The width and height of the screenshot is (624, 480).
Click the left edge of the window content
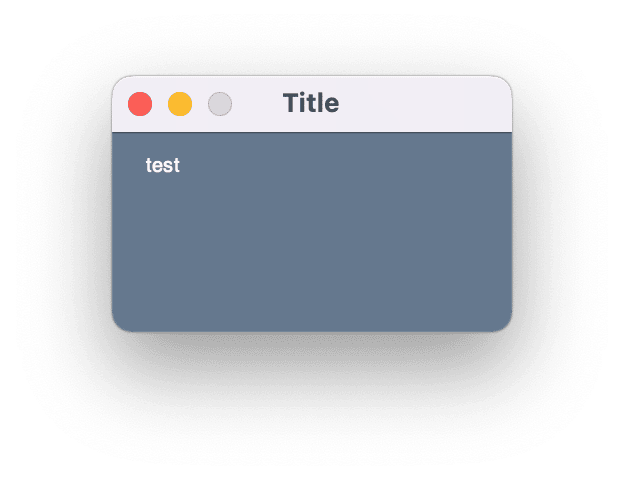pyautogui.click(x=113, y=232)
